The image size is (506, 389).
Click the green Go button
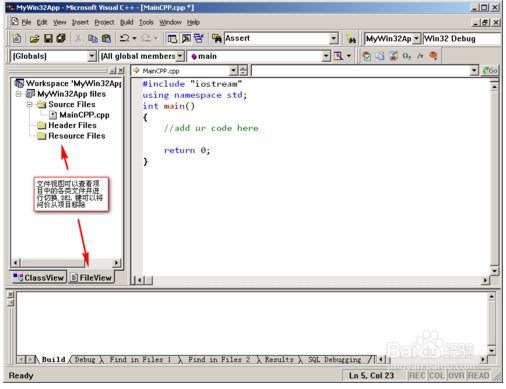pyautogui.click(x=490, y=71)
